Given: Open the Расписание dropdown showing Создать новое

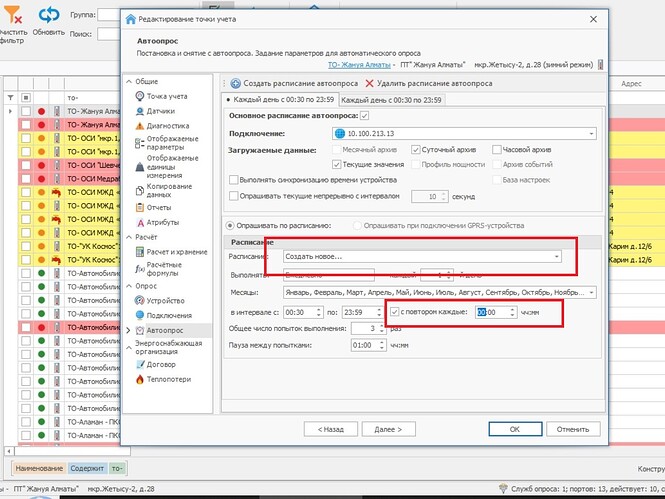Looking at the screenshot, I should pyautogui.click(x=555, y=257).
